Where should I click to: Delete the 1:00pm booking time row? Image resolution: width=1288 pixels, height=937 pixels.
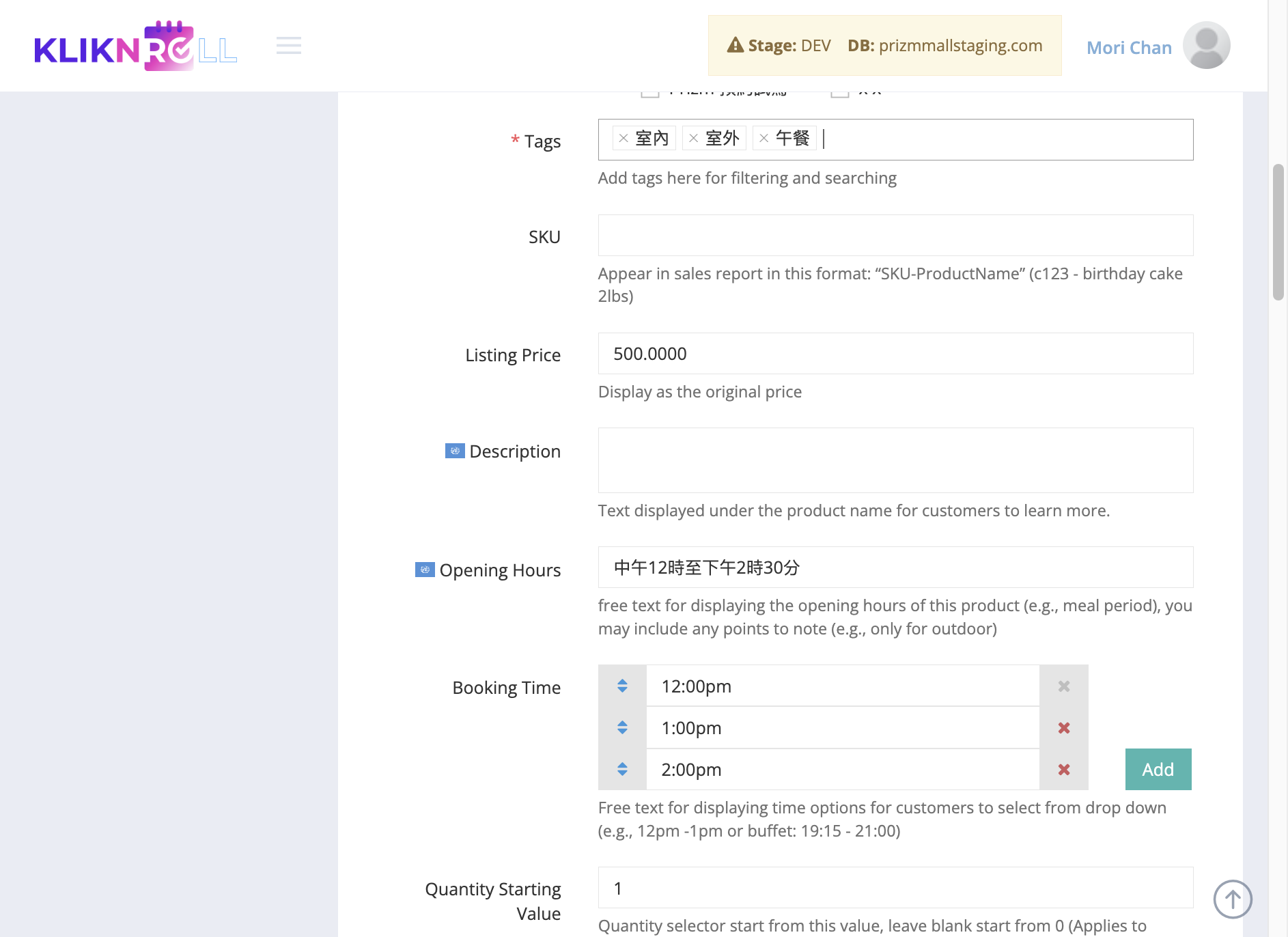click(x=1064, y=728)
